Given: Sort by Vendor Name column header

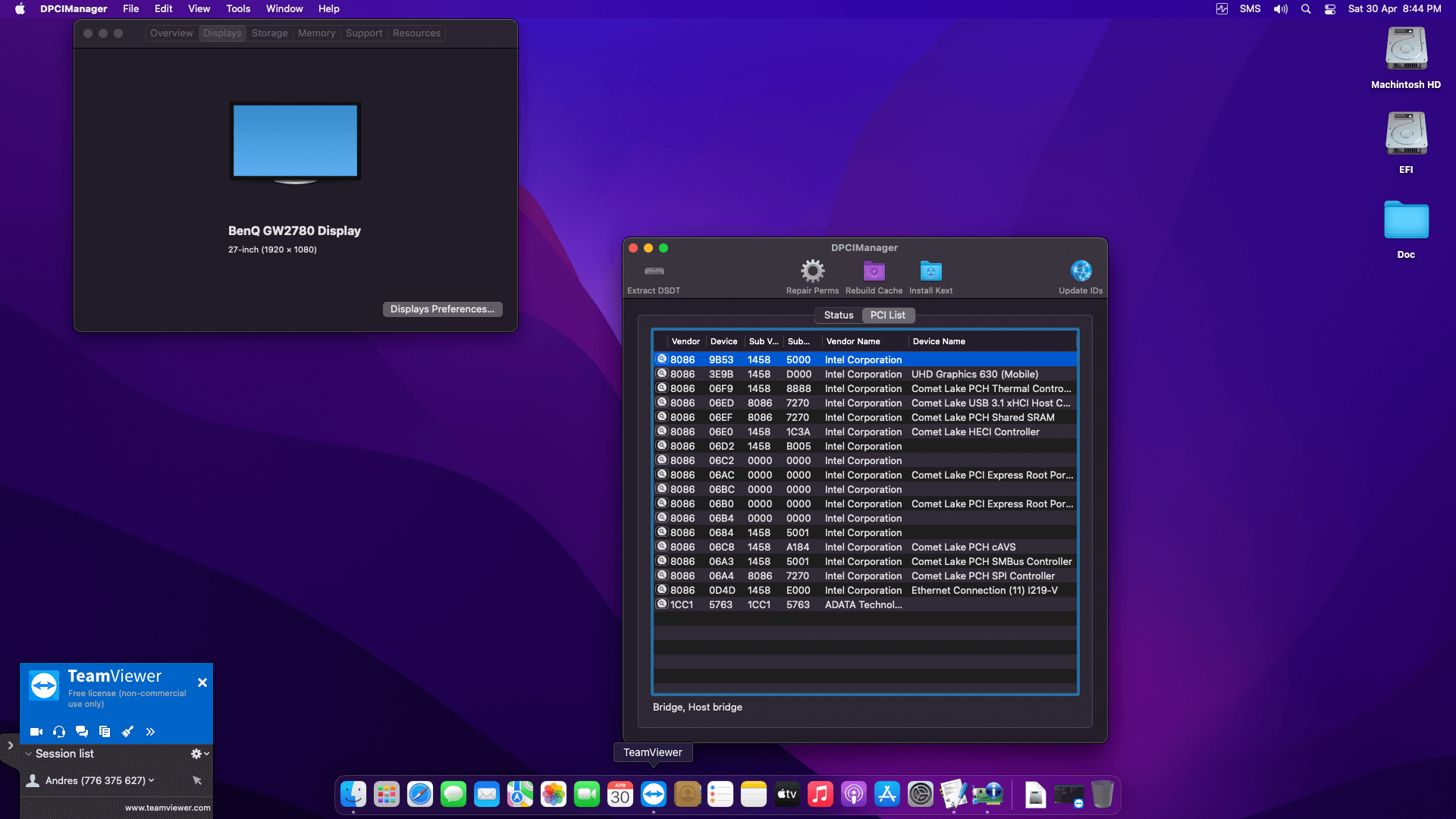Looking at the screenshot, I should (864, 341).
